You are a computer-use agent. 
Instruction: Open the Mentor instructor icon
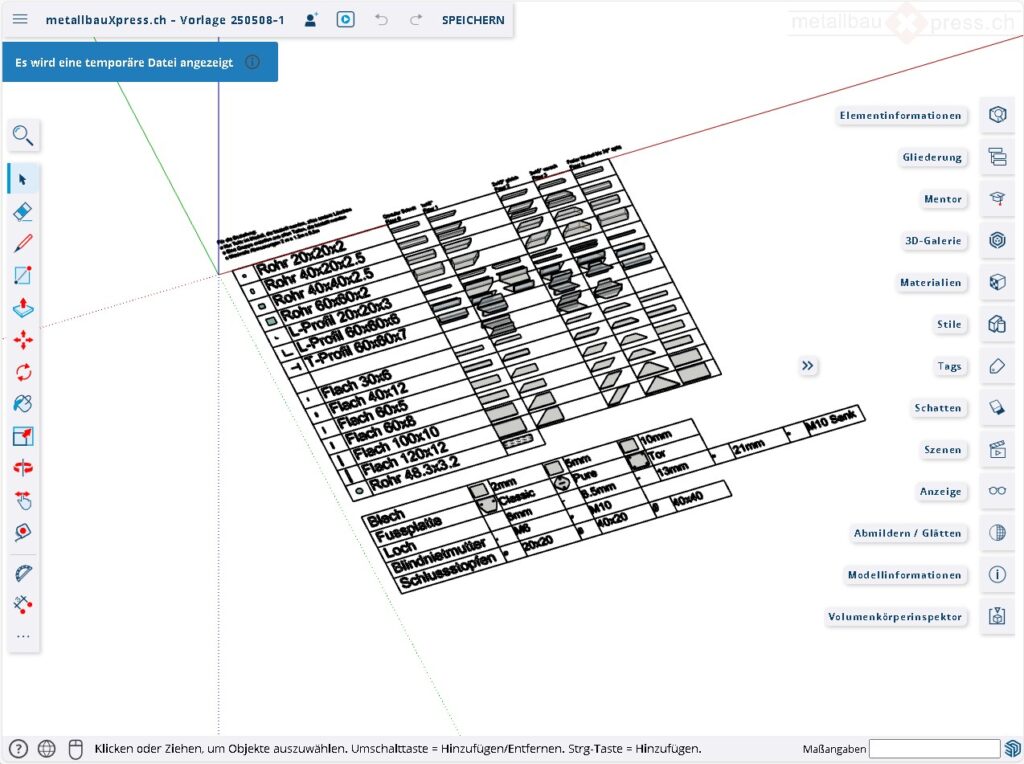pos(997,199)
